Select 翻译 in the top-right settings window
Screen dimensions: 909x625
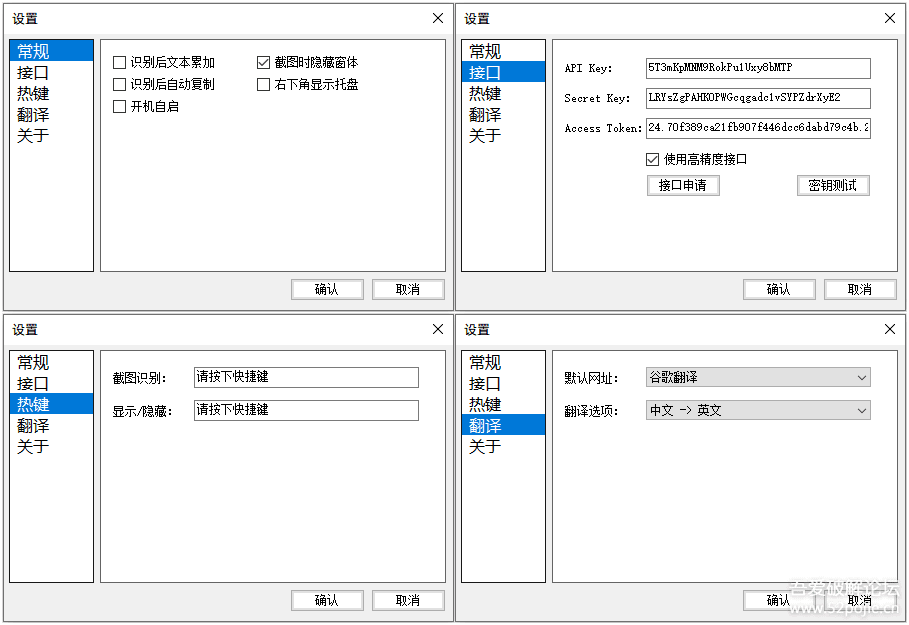pos(503,114)
